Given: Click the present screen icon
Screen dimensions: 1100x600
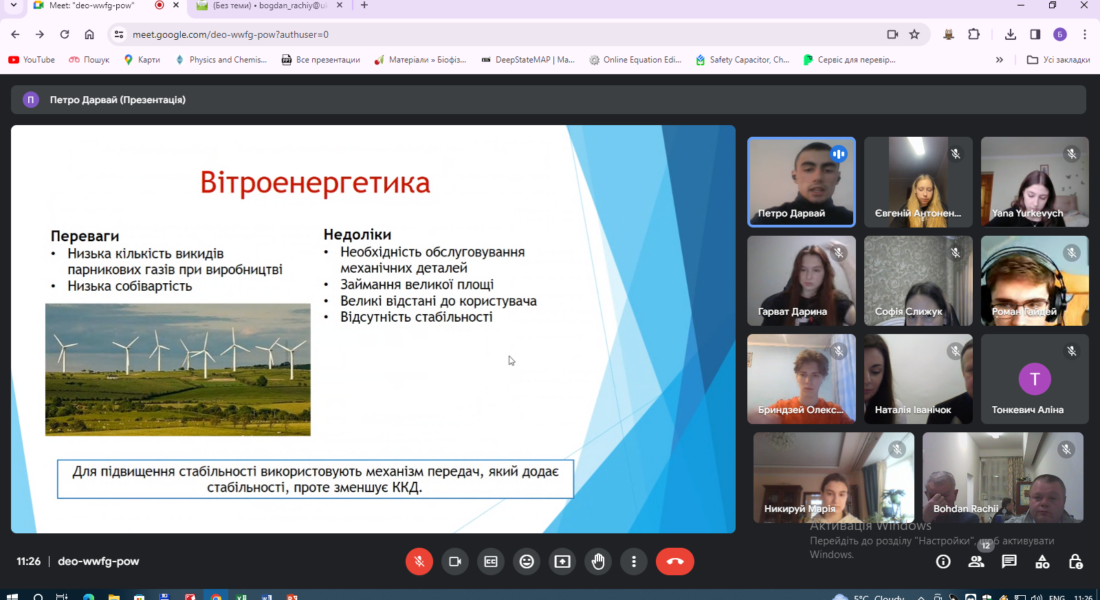Looking at the screenshot, I should (x=562, y=562).
